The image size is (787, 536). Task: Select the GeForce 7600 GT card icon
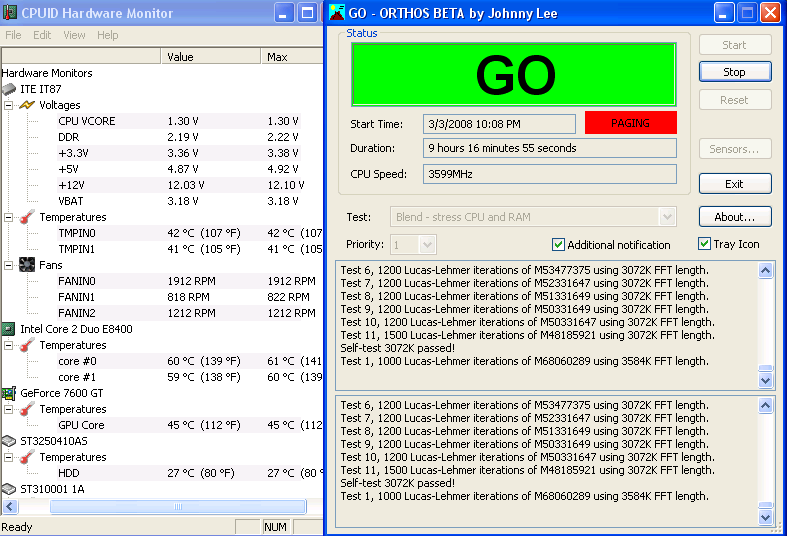[9, 393]
